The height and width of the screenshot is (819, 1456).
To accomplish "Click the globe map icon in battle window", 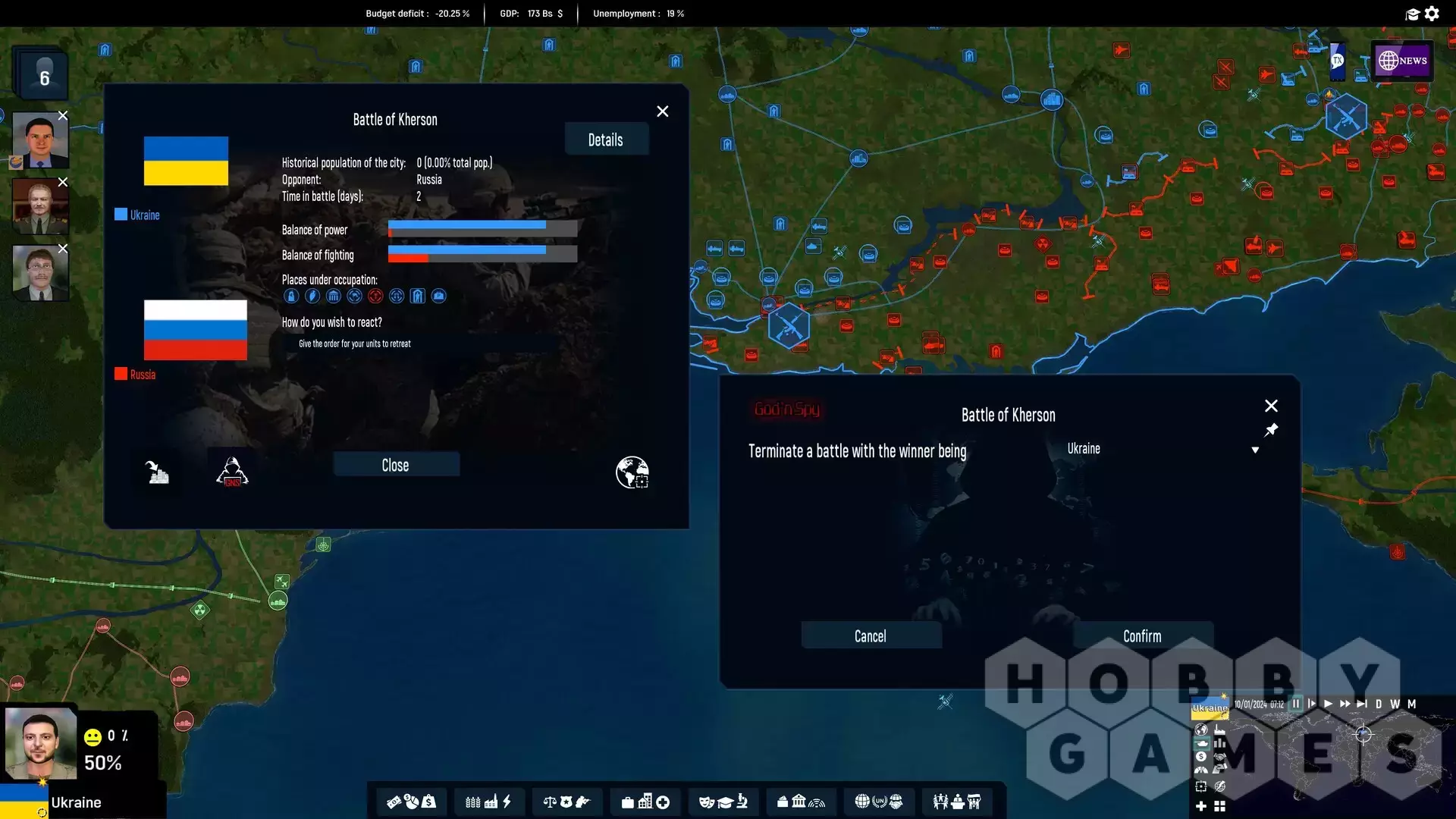I will pyautogui.click(x=632, y=472).
